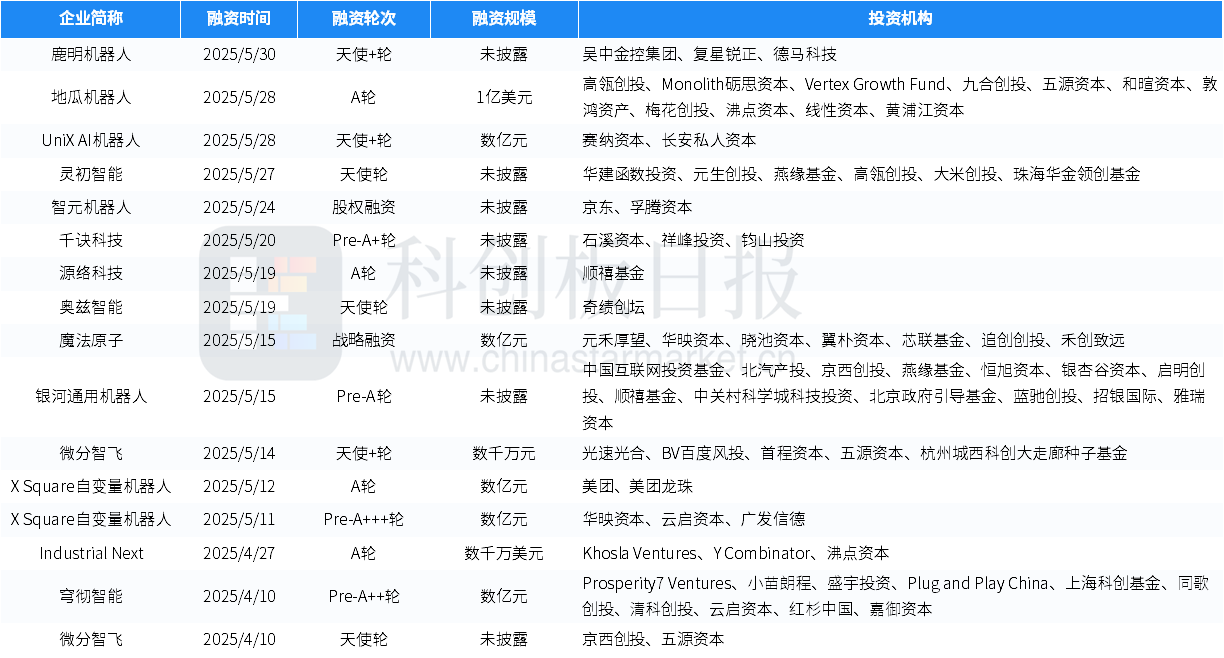1224x658 pixels.
Task: Click the date 2025/5/27
Action: pyautogui.click(x=237, y=174)
